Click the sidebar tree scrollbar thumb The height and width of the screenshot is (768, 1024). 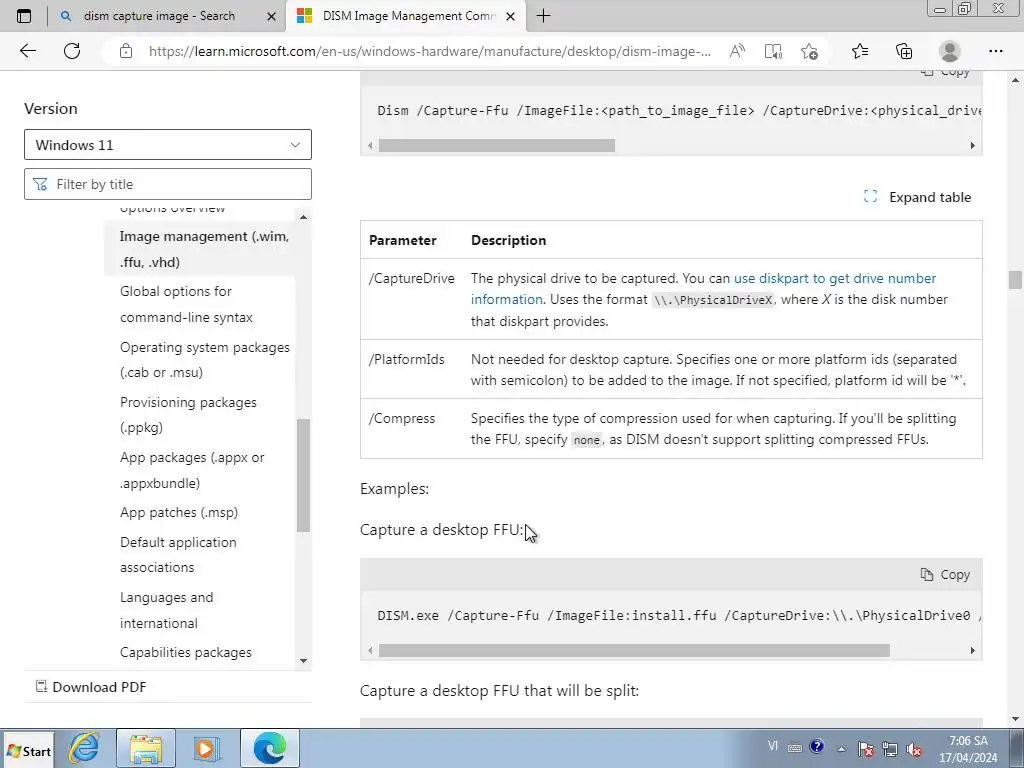point(303,475)
